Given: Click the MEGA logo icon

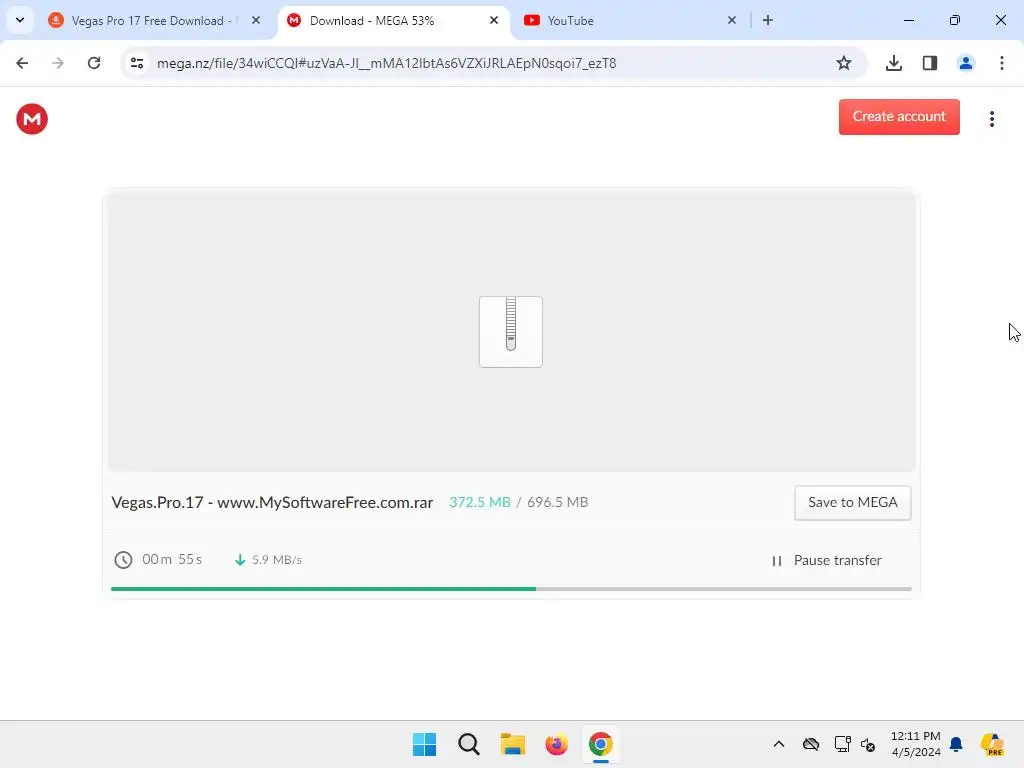Looking at the screenshot, I should coord(32,119).
